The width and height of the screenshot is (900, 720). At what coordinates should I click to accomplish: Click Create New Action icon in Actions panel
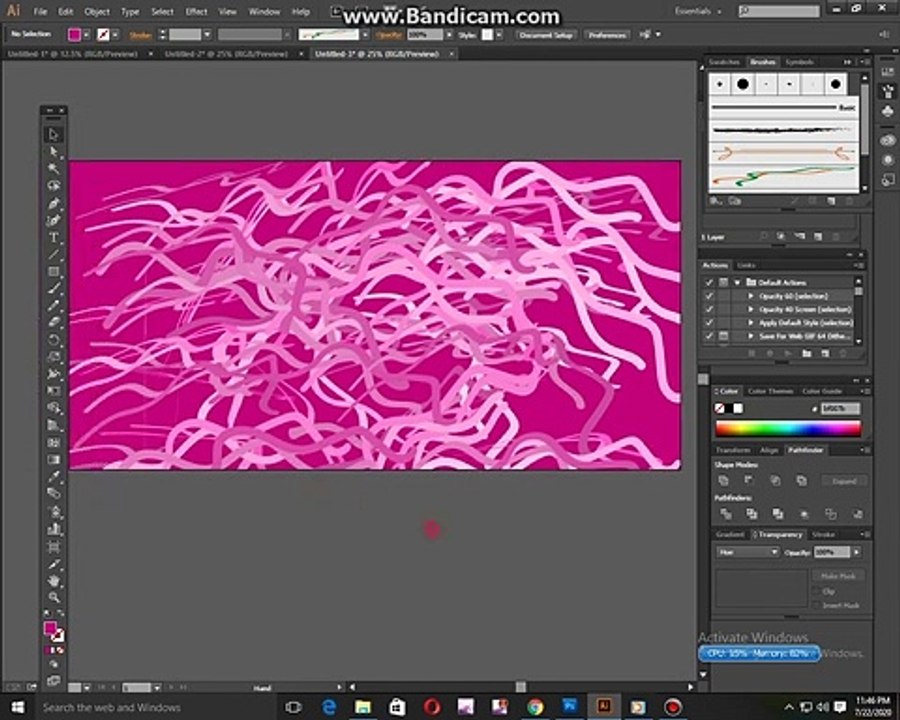coord(825,353)
